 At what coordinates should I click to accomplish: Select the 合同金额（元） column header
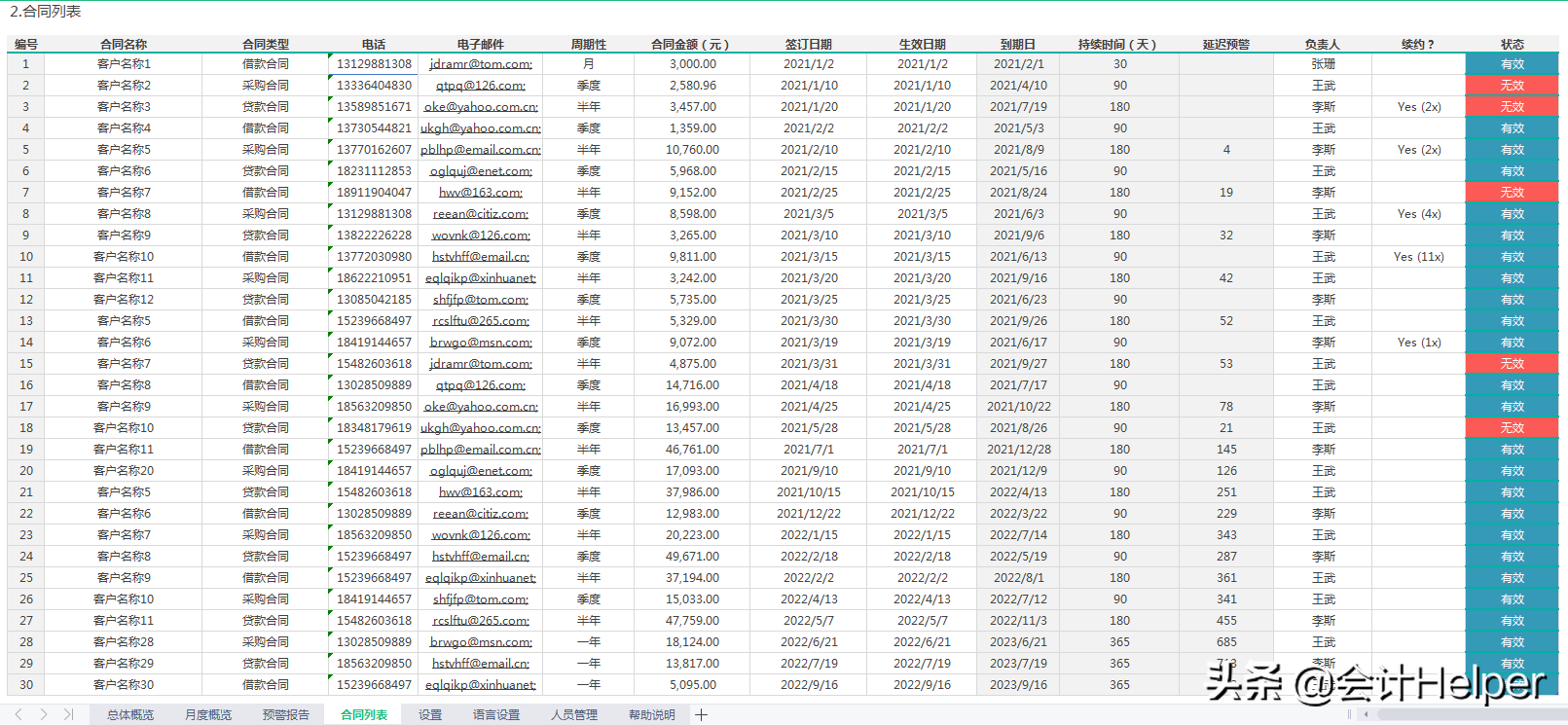[x=691, y=44]
